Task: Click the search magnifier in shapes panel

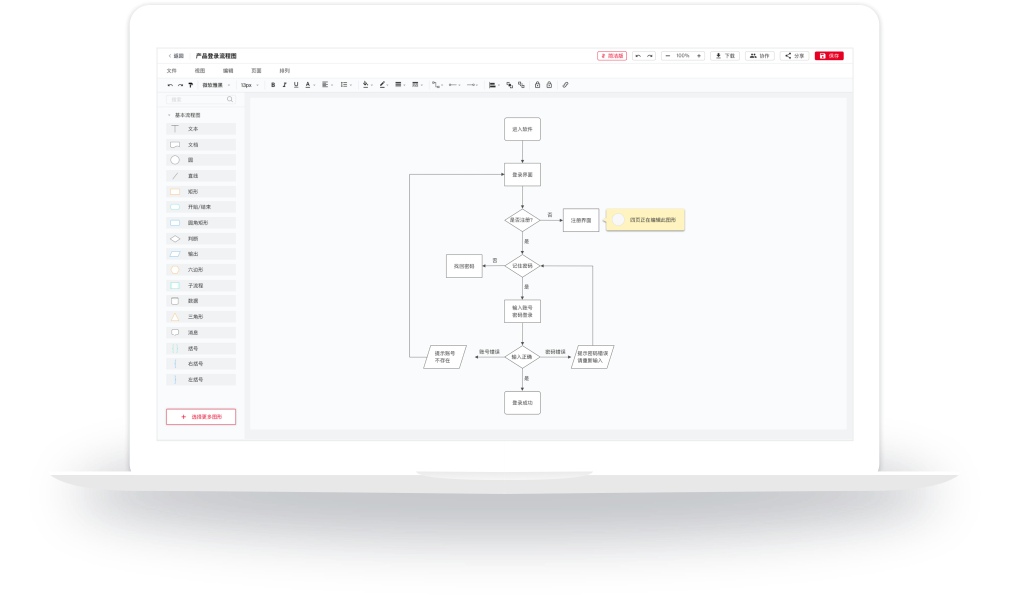Action: click(x=230, y=99)
